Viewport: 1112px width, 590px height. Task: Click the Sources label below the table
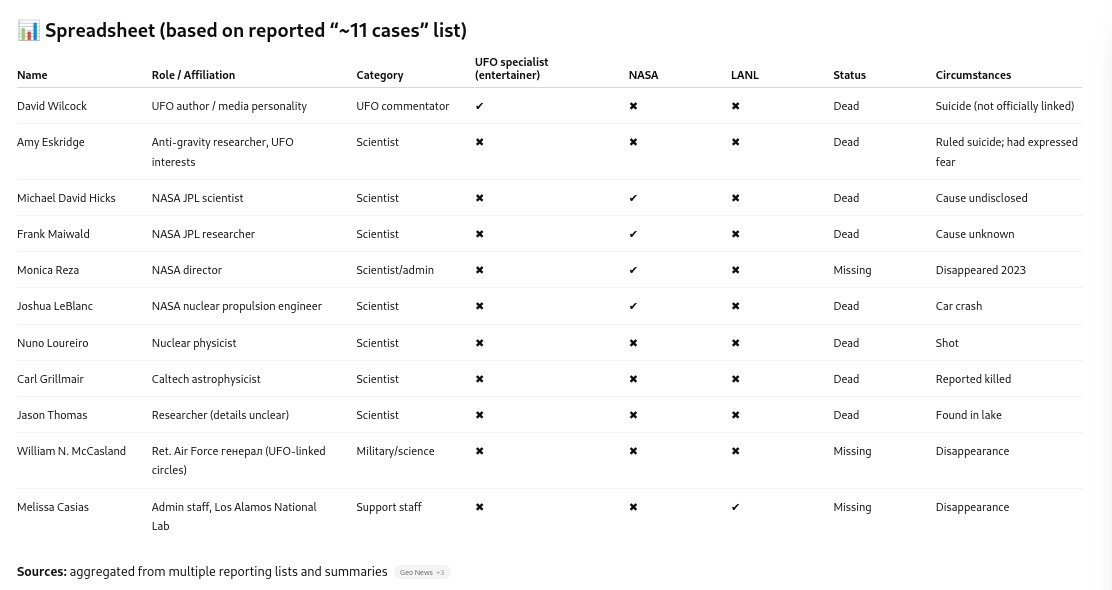click(42, 572)
